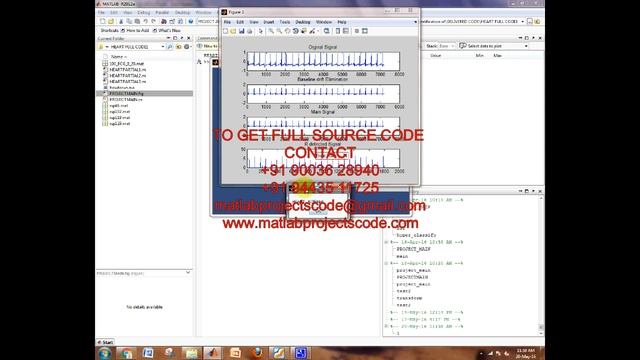This screenshot has height=360, width=640.
Task: Open the File menu in MATLAB main window
Action: pyautogui.click(x=101, y=13)
